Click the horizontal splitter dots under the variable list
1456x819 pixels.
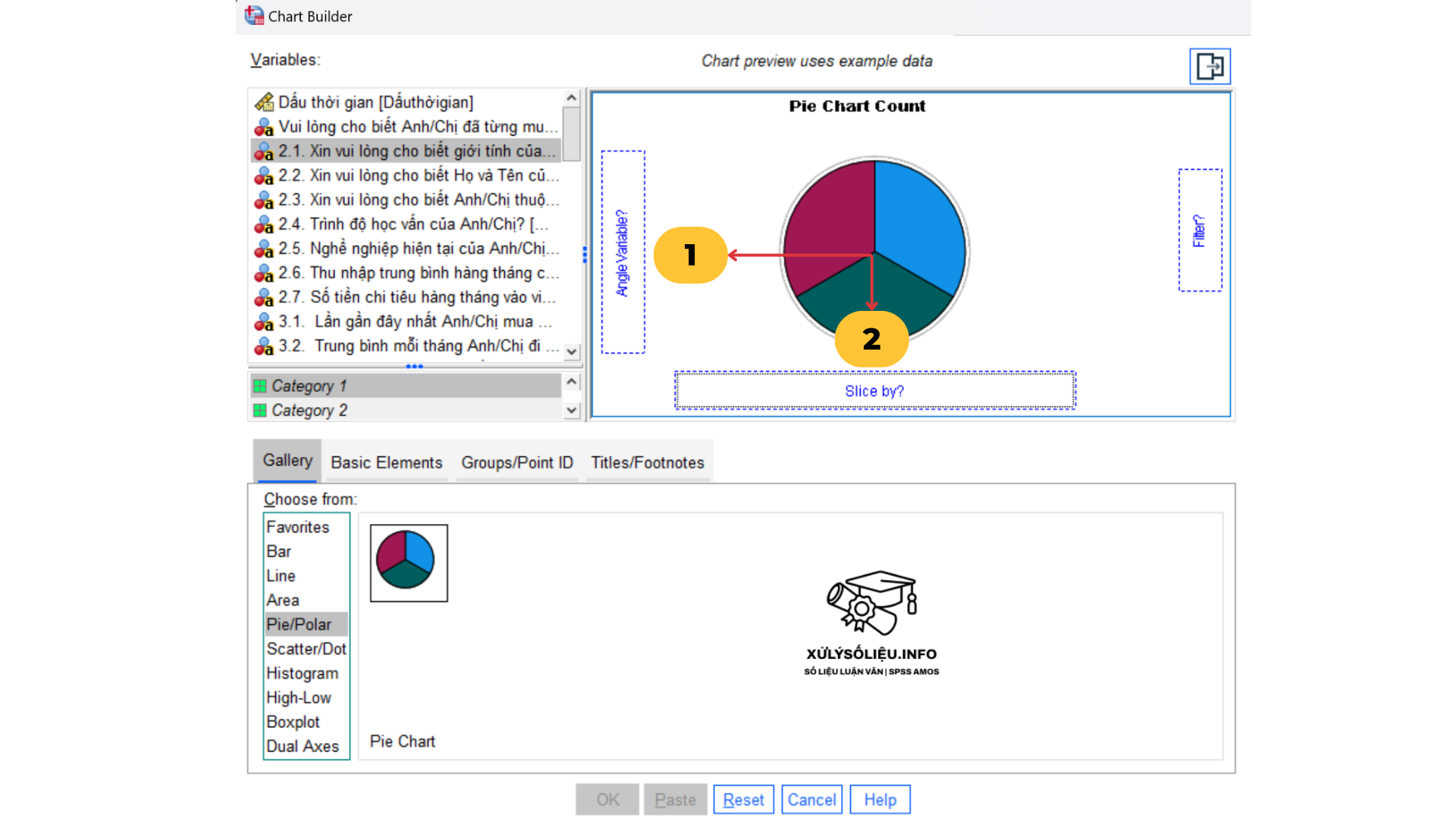tap(414, 366)
